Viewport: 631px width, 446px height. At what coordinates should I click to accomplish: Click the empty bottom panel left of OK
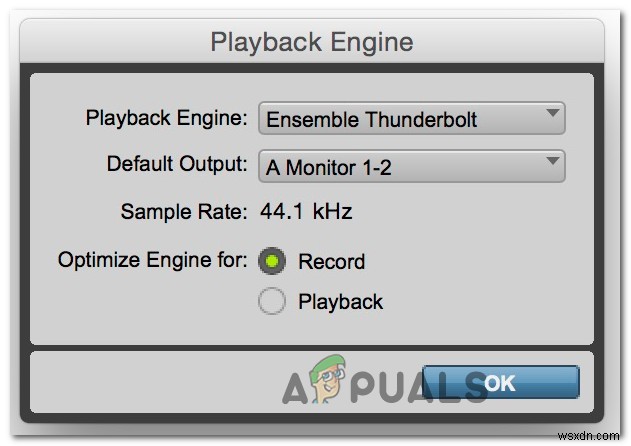pyautogui.click(x=150, y=383)
